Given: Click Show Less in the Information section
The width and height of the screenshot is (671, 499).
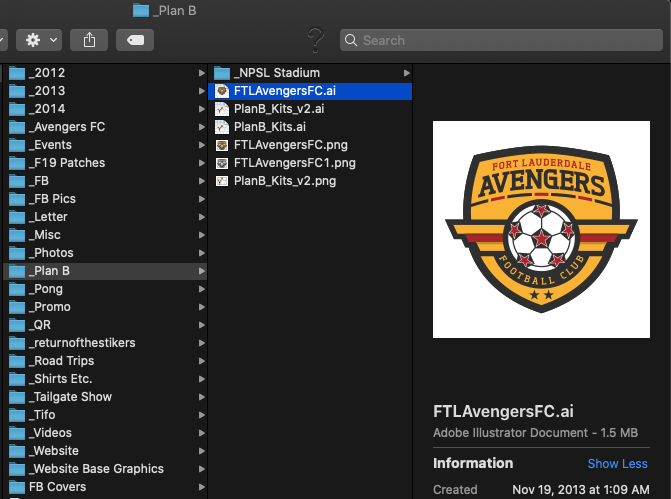Looking at the screenshot, I should point(617,463).
